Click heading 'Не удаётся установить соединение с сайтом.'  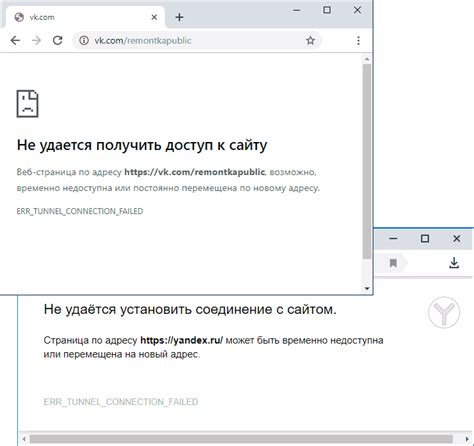coord(190,309)
